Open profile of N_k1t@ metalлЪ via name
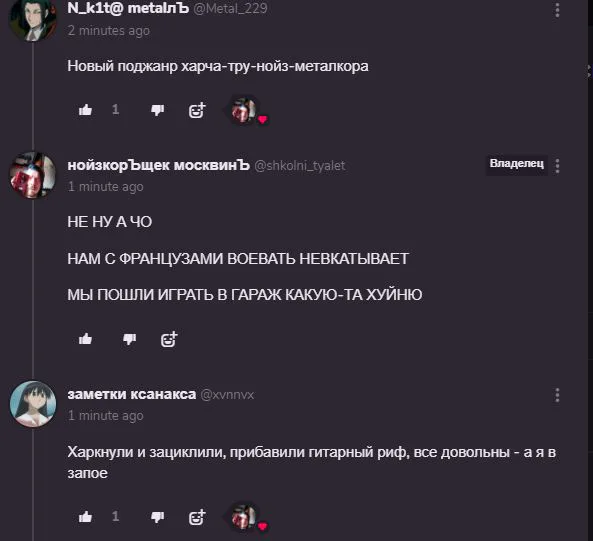Viewport: 593px width, 541px height. [x=128, y=8]
